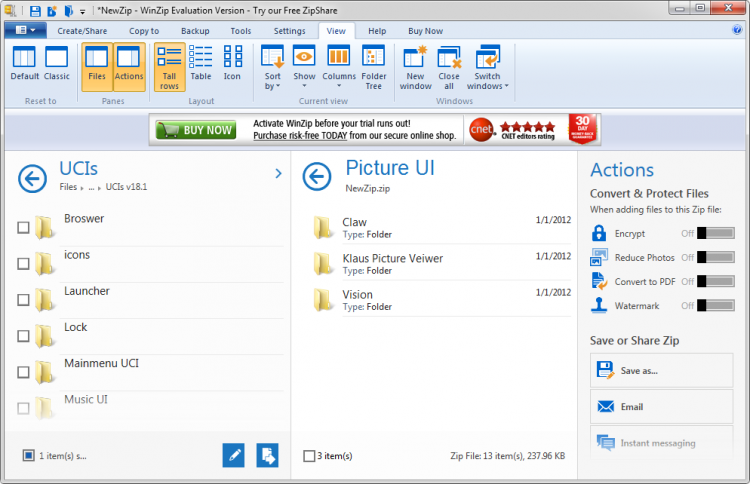Open the Columns dropdown

pyautogui.click(x=339, y=66)
